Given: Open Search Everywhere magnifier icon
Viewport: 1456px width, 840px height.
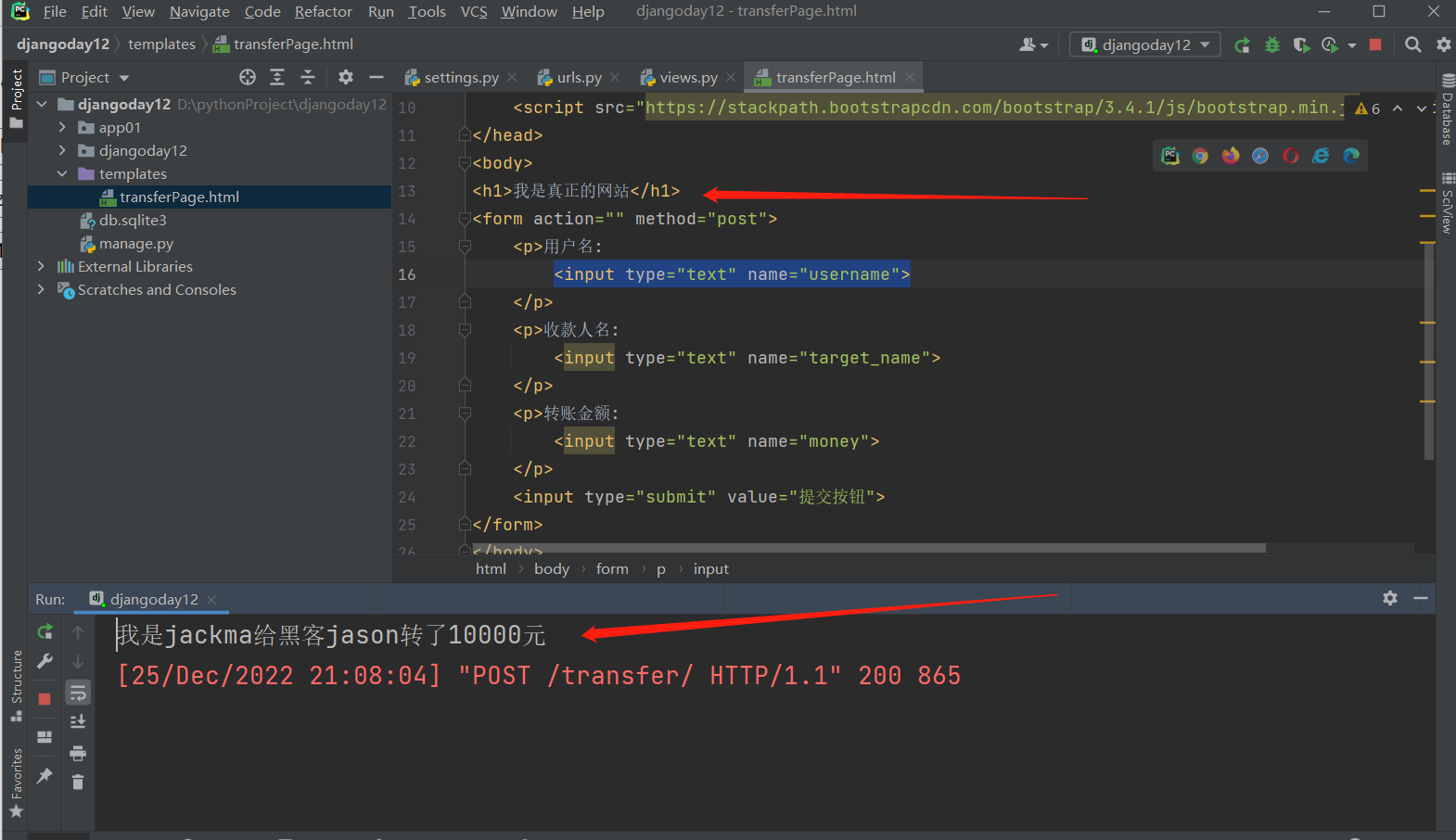Looking at the screenshot, I should (1412, 45).
